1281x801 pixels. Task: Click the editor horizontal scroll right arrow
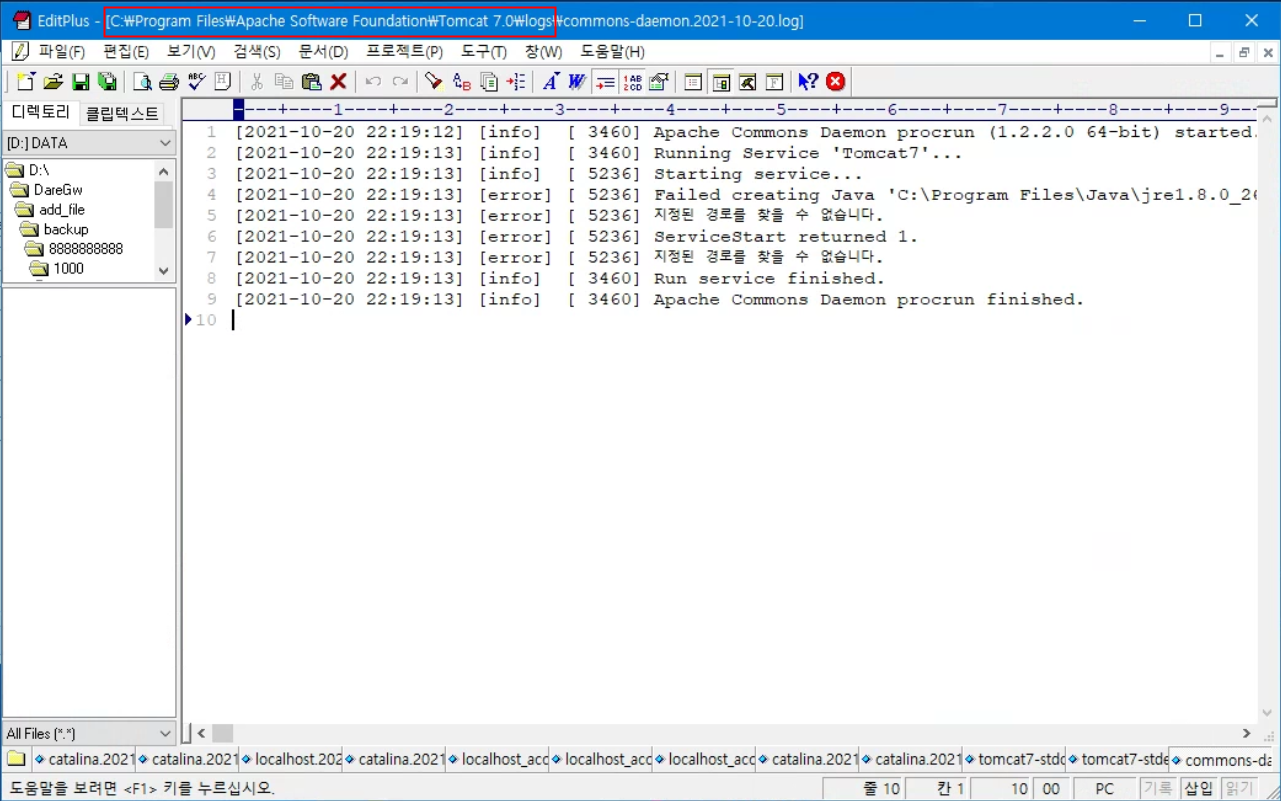1246,733
